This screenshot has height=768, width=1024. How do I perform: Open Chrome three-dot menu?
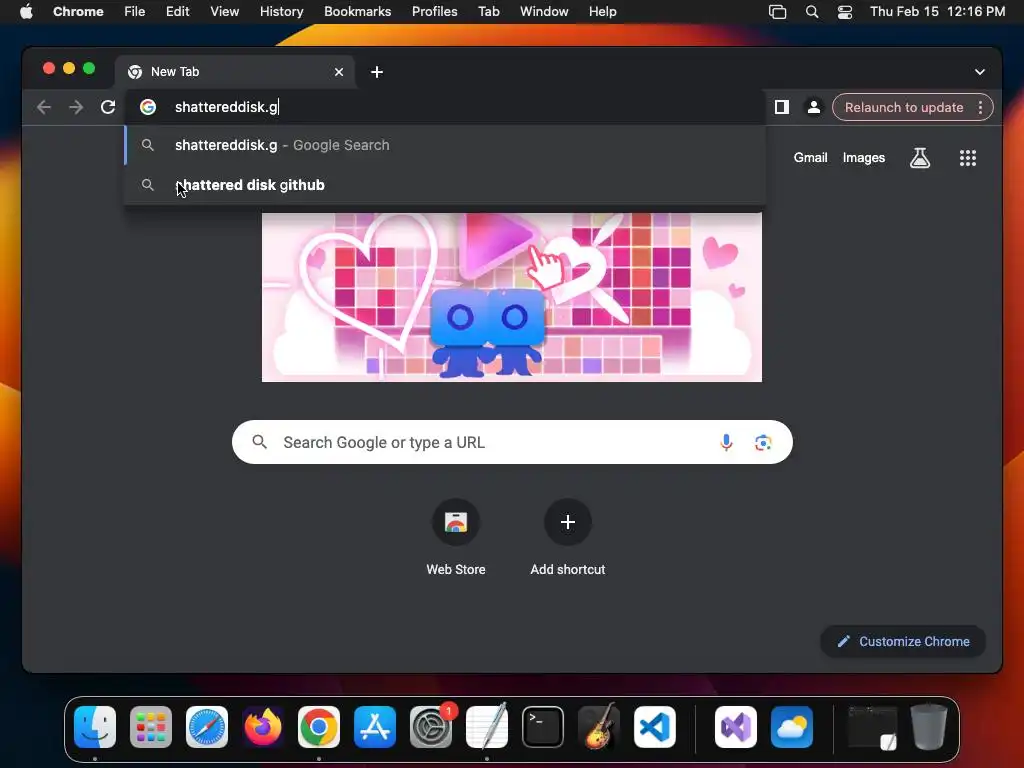tap(980, 107)
